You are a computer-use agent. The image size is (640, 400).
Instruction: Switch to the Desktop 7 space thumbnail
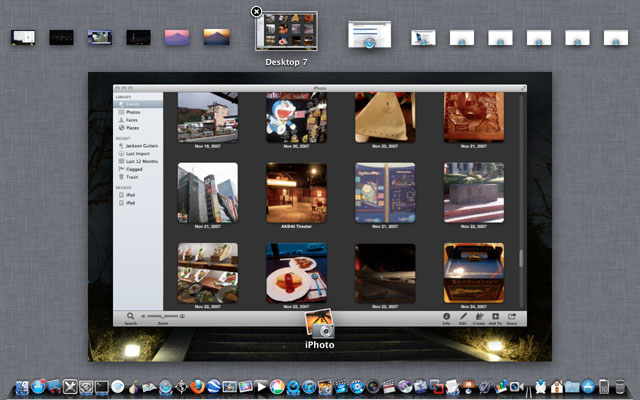coord(287,31)
